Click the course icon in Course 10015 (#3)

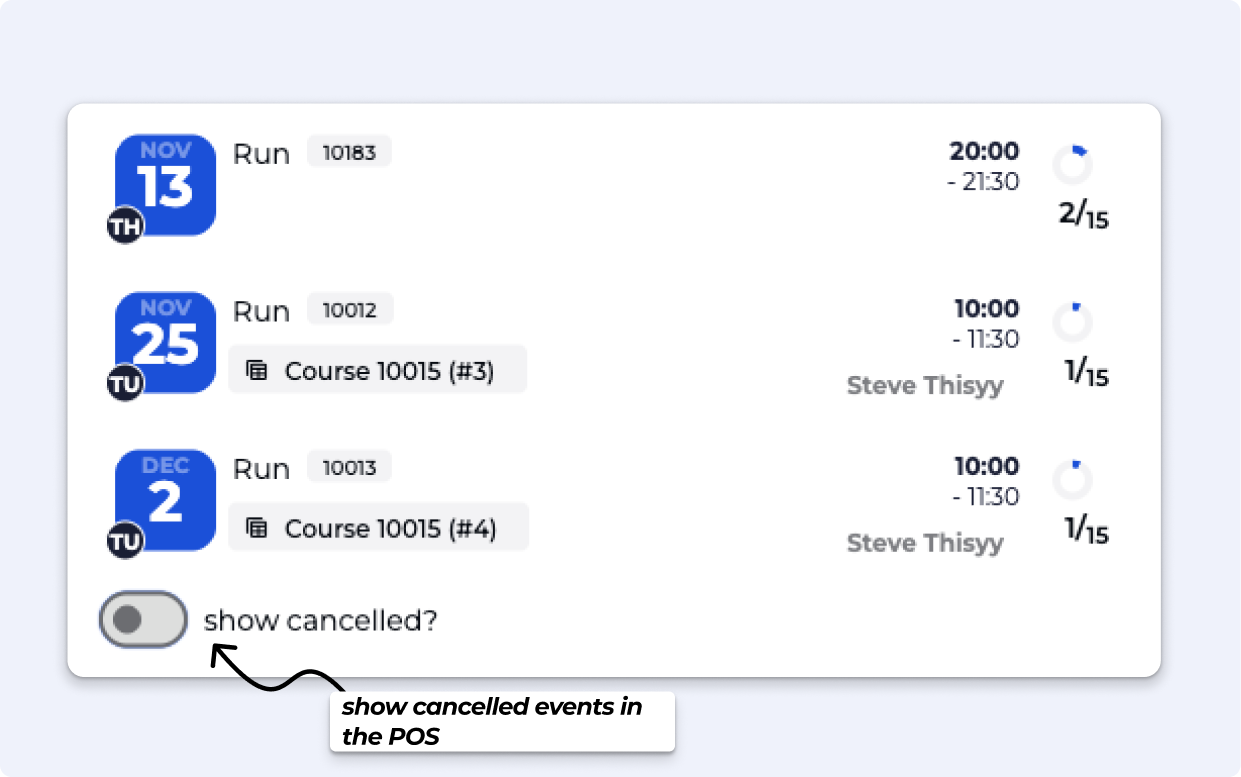[x=257, y=371]
